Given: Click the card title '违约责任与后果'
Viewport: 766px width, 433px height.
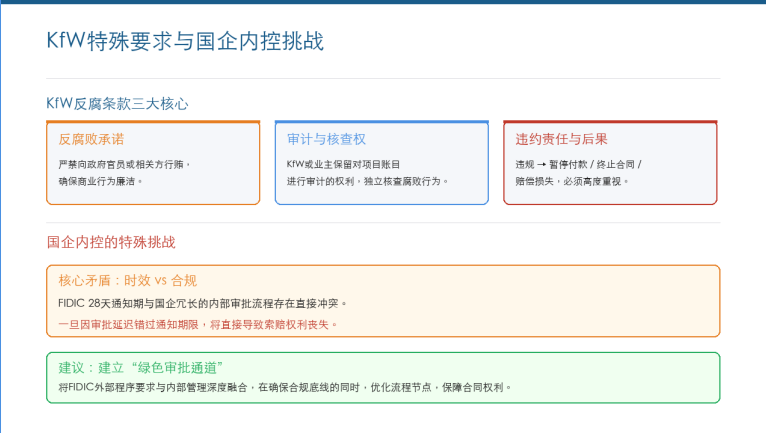Looking at the screenshot, I should (561, 139).
